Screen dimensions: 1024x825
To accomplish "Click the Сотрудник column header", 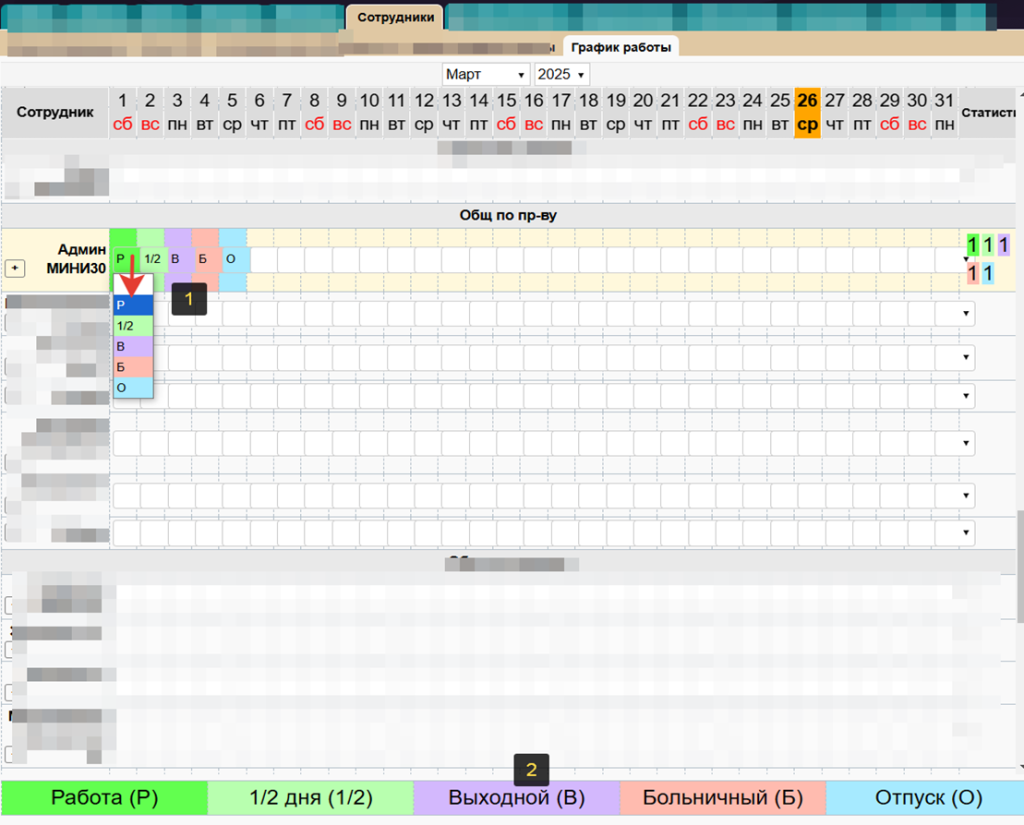I will pyautogui.click(x=55, y=112).
